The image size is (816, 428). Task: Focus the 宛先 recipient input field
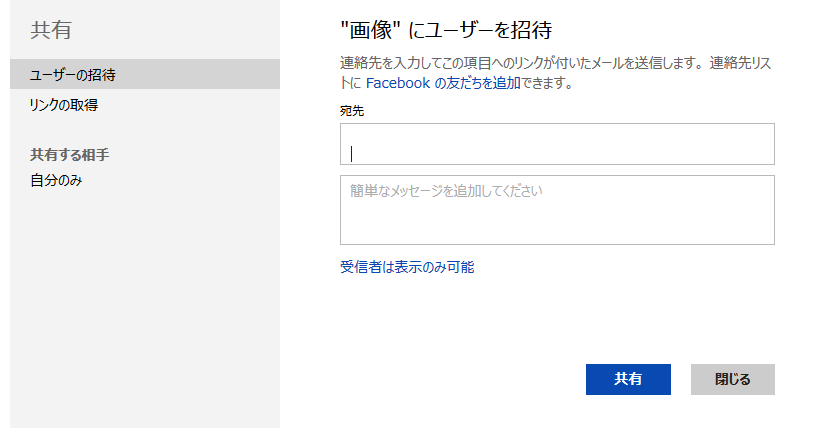[x=557, y=144]
